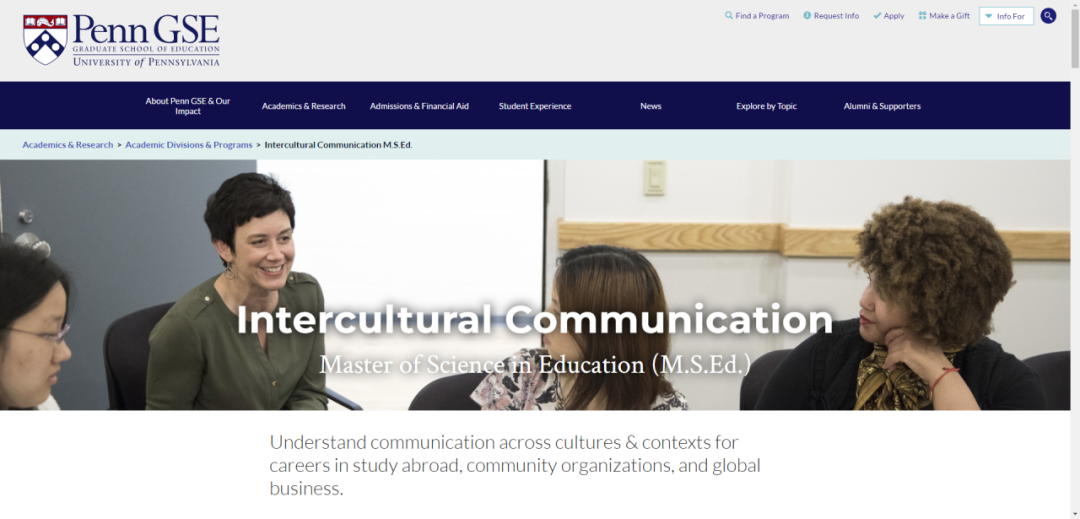Click the magnifier icon beside Find a Program
Image resolution: width=1080 pixels, height=519 pixels.
pyautogui.click(x=729, y=15)
